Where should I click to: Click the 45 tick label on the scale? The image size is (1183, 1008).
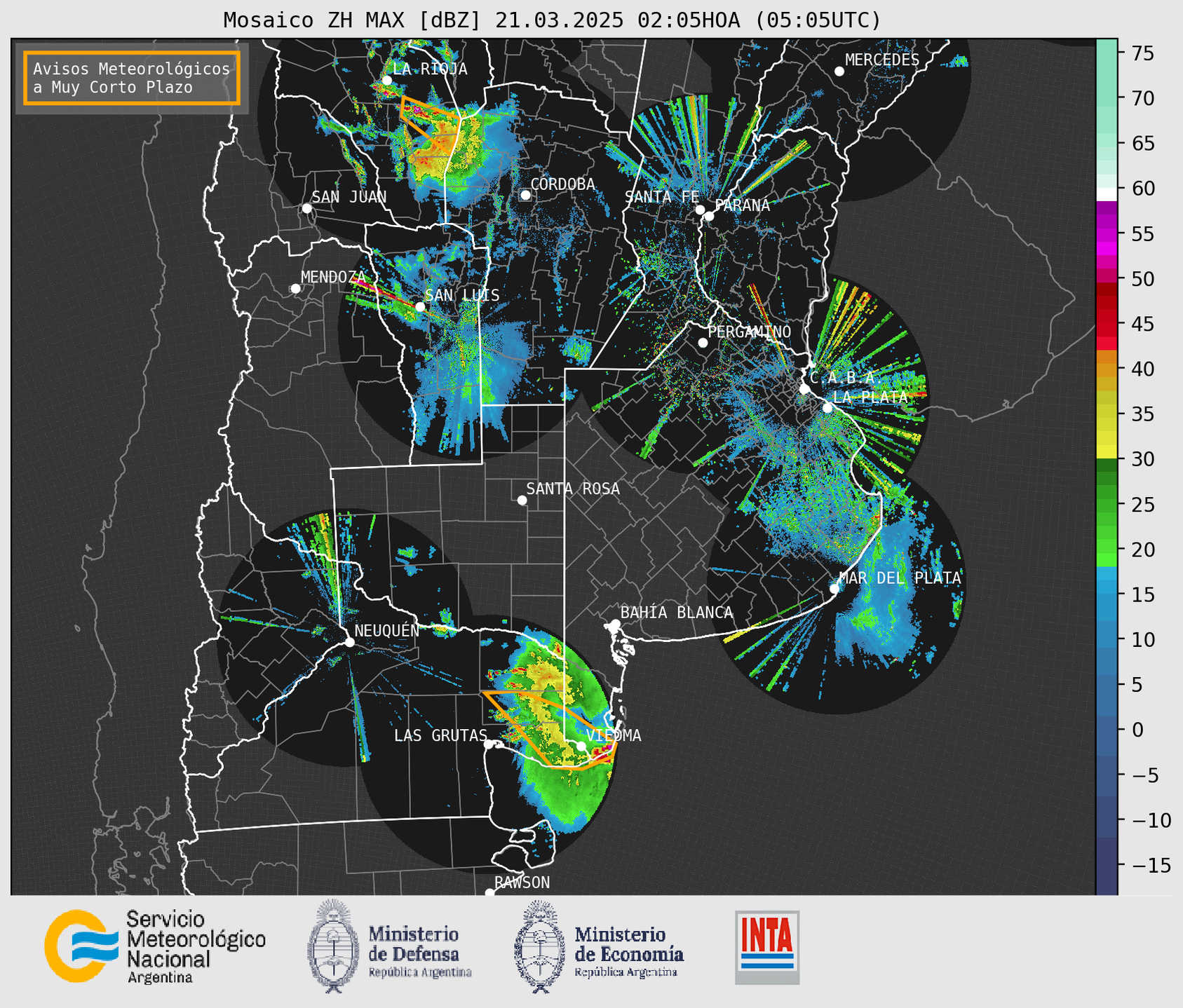coord(1143,324)
